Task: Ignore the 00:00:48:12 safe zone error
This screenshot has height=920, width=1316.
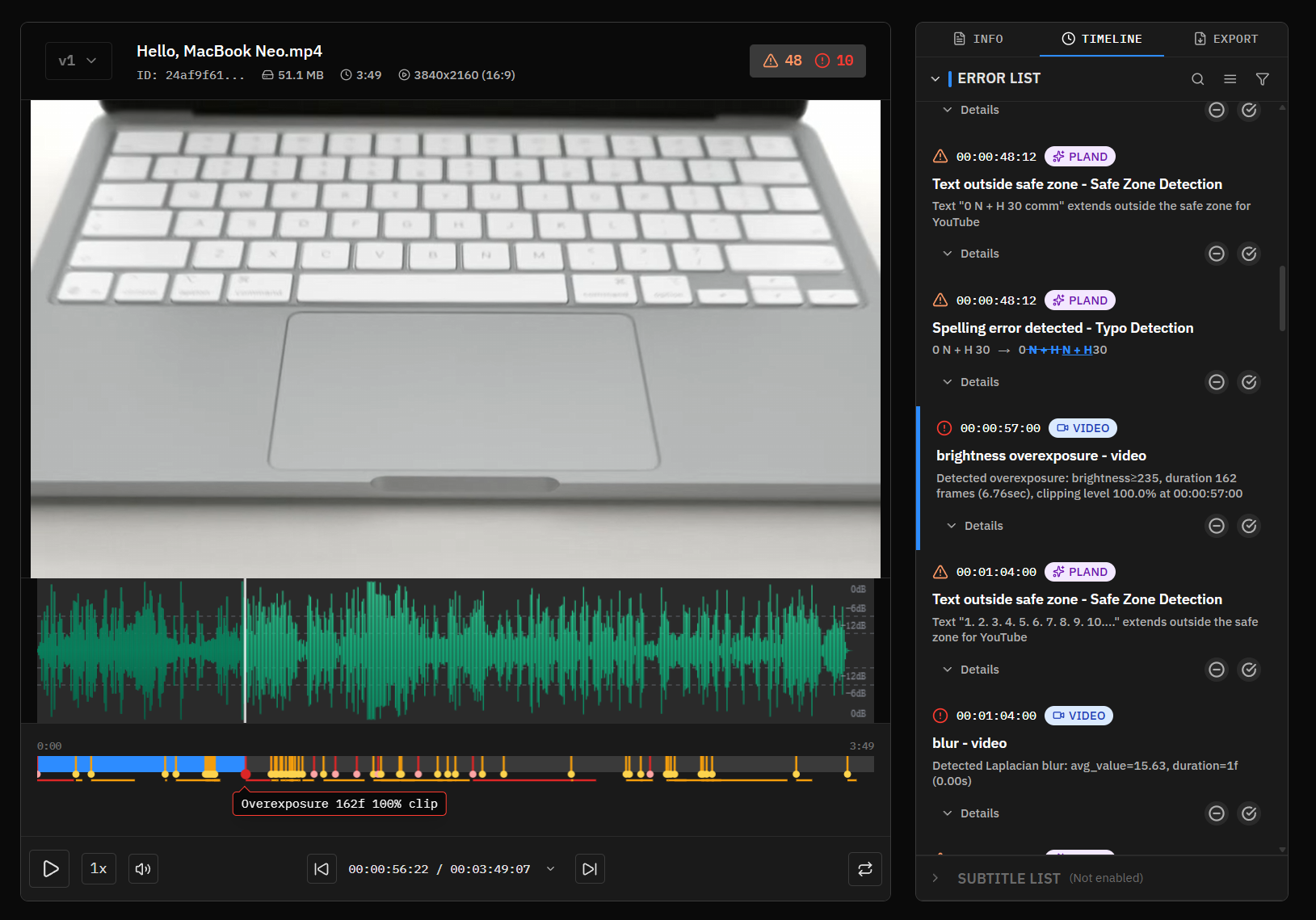Action: (x=1217, y=254)
